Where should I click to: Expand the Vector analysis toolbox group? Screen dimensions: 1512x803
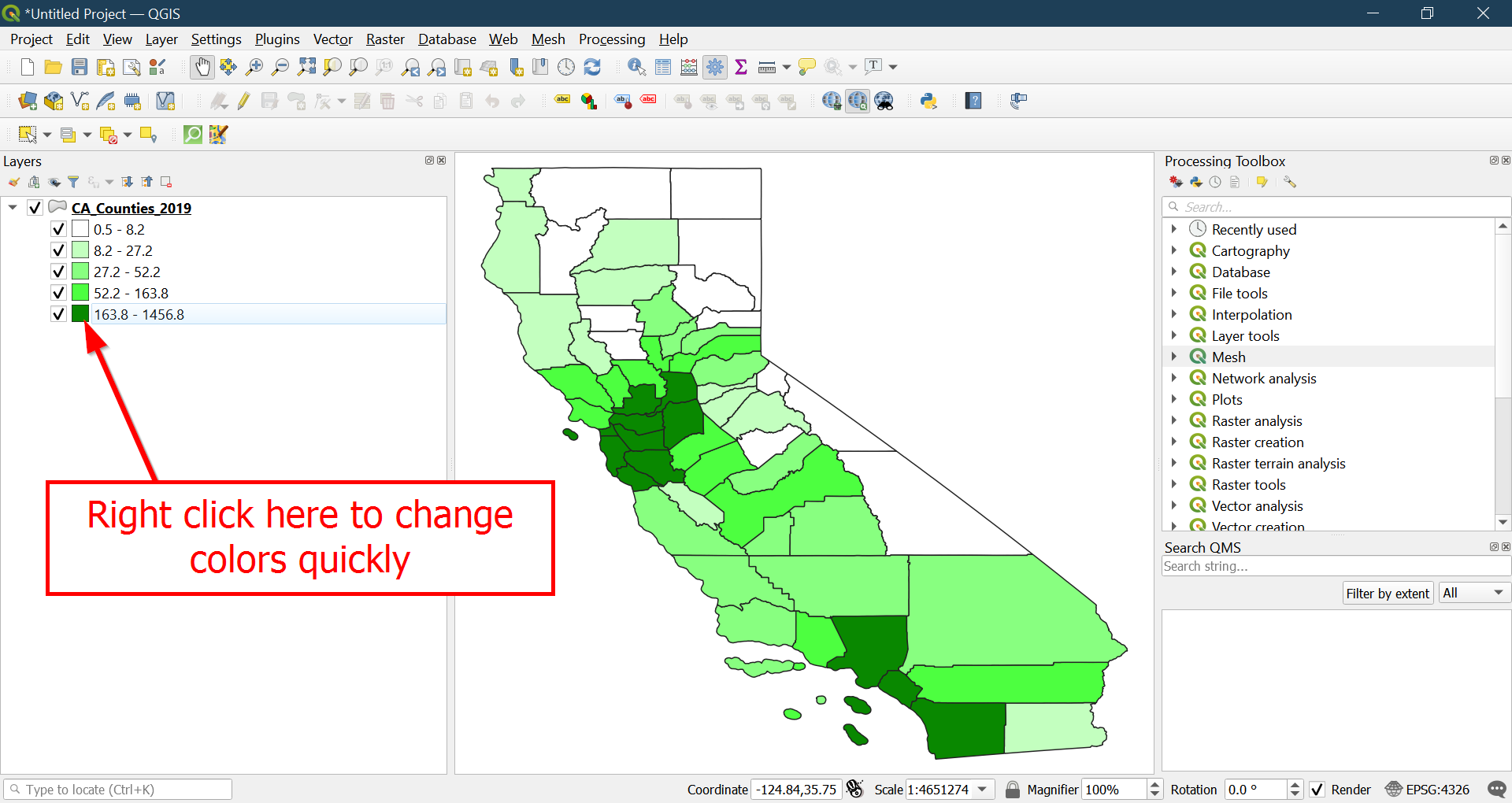(1173, 505)
